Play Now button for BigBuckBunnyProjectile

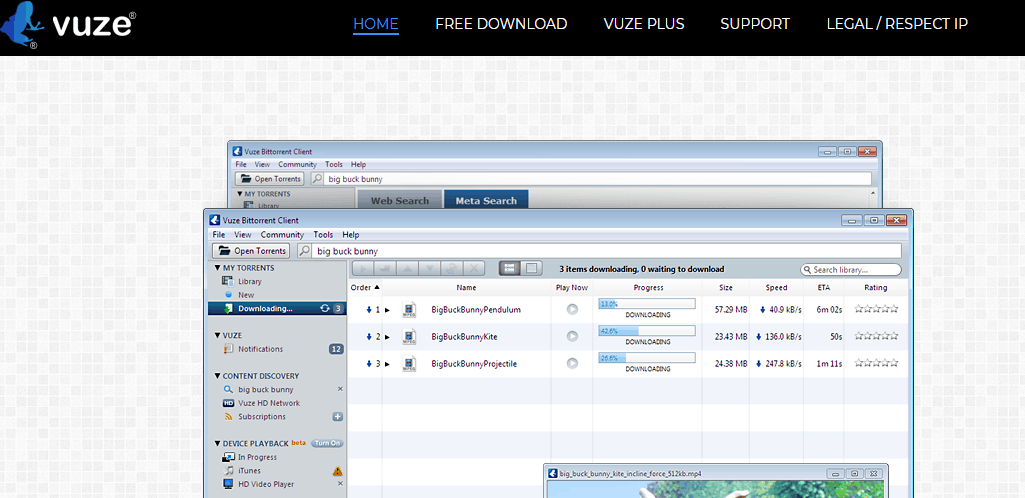point(572,363)
